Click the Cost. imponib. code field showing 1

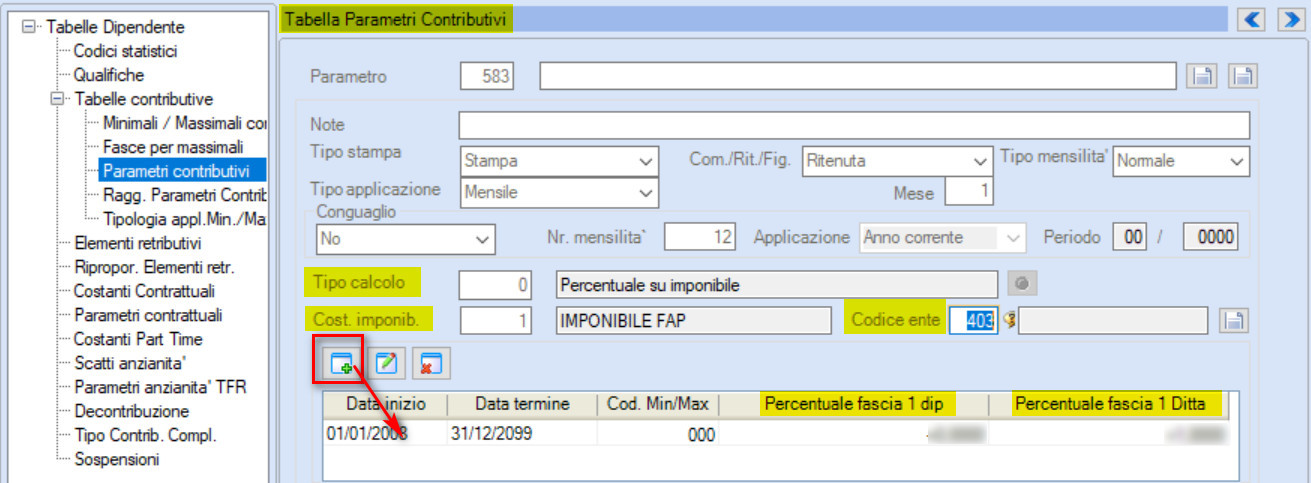tap(495, 320)
